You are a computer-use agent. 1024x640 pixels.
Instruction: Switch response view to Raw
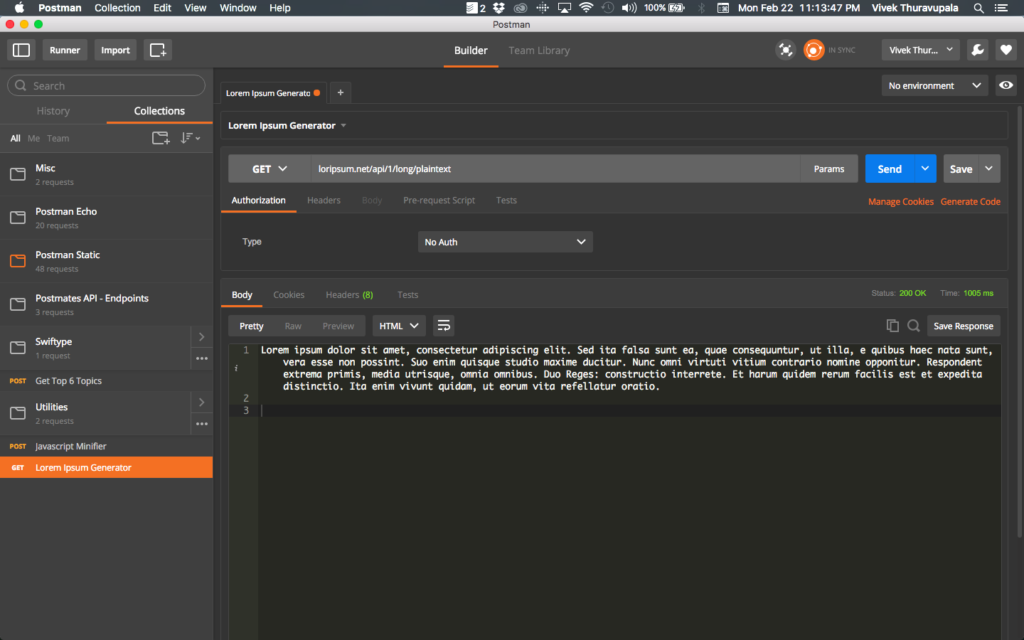293,326
